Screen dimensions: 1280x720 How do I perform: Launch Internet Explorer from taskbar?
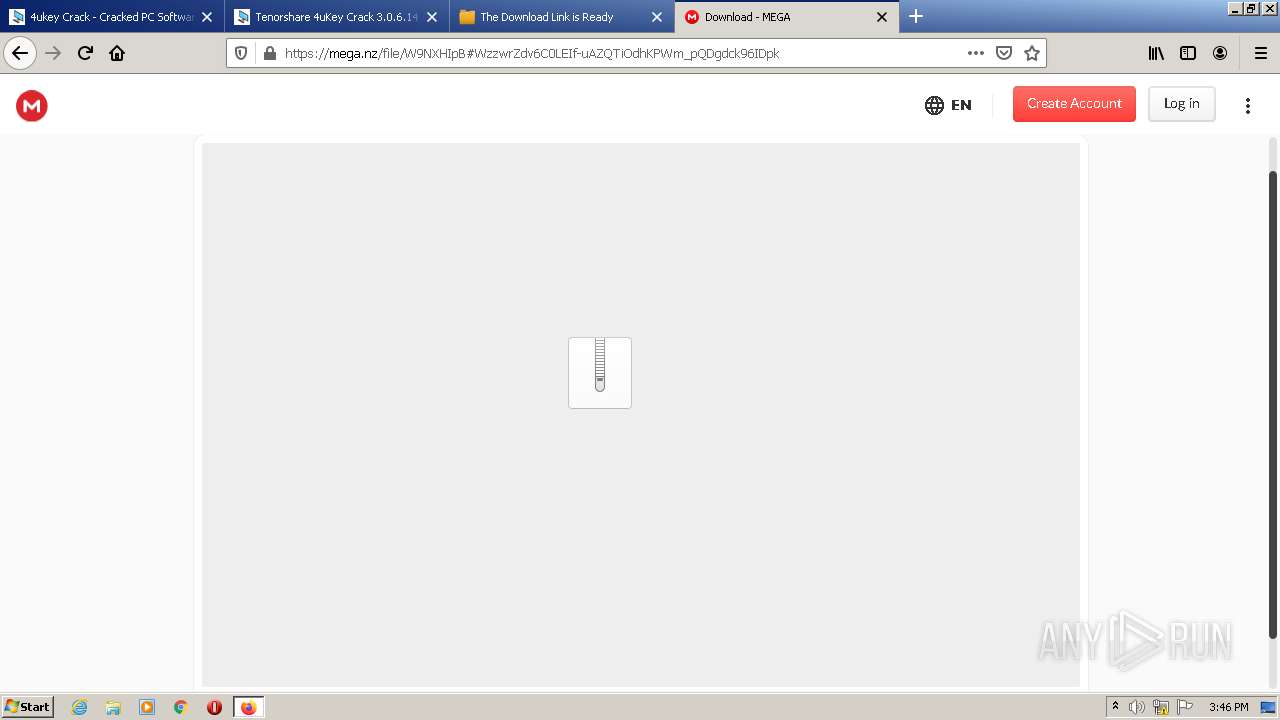80,707
